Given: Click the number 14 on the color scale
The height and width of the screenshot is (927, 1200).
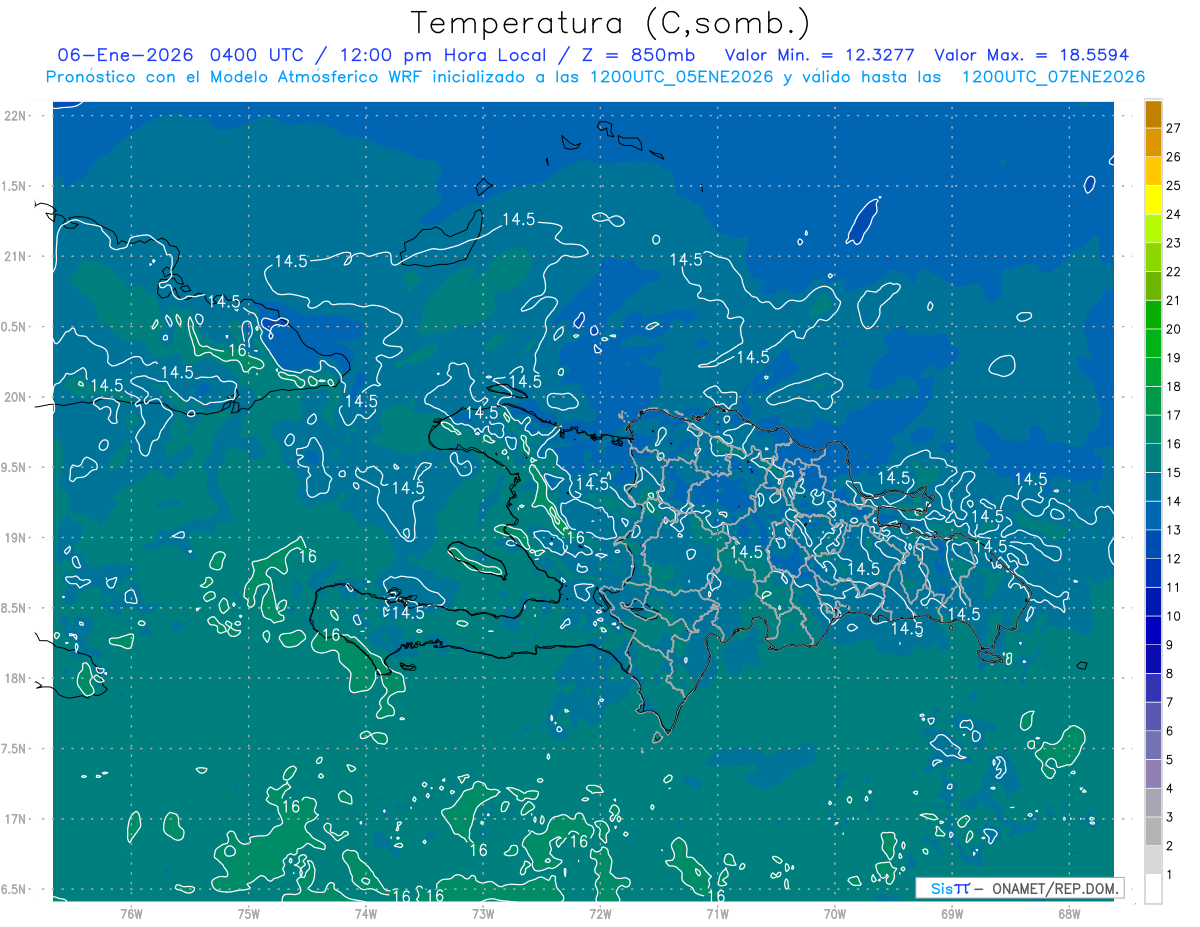Looking at the screenshot, I should [x=1174, y=501].
